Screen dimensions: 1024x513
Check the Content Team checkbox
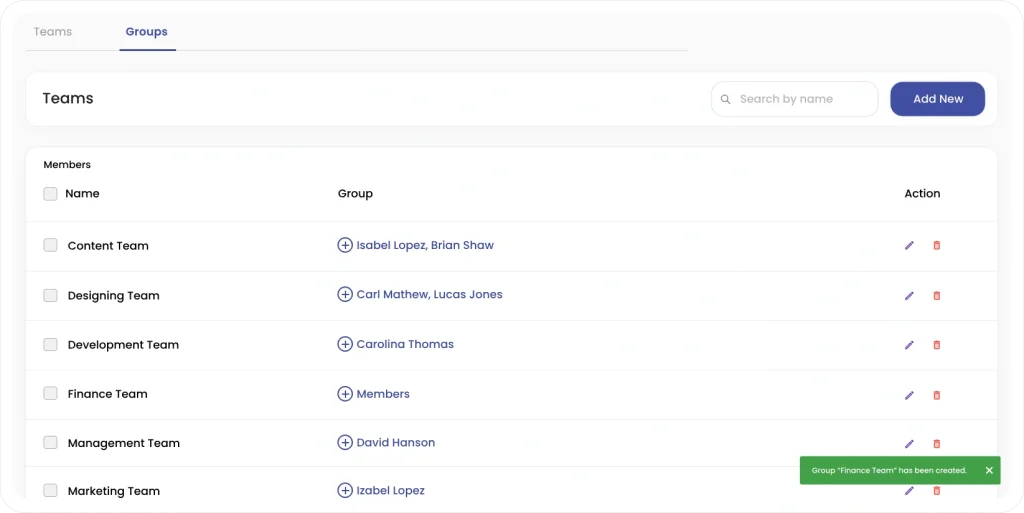(x=50, y=245)
